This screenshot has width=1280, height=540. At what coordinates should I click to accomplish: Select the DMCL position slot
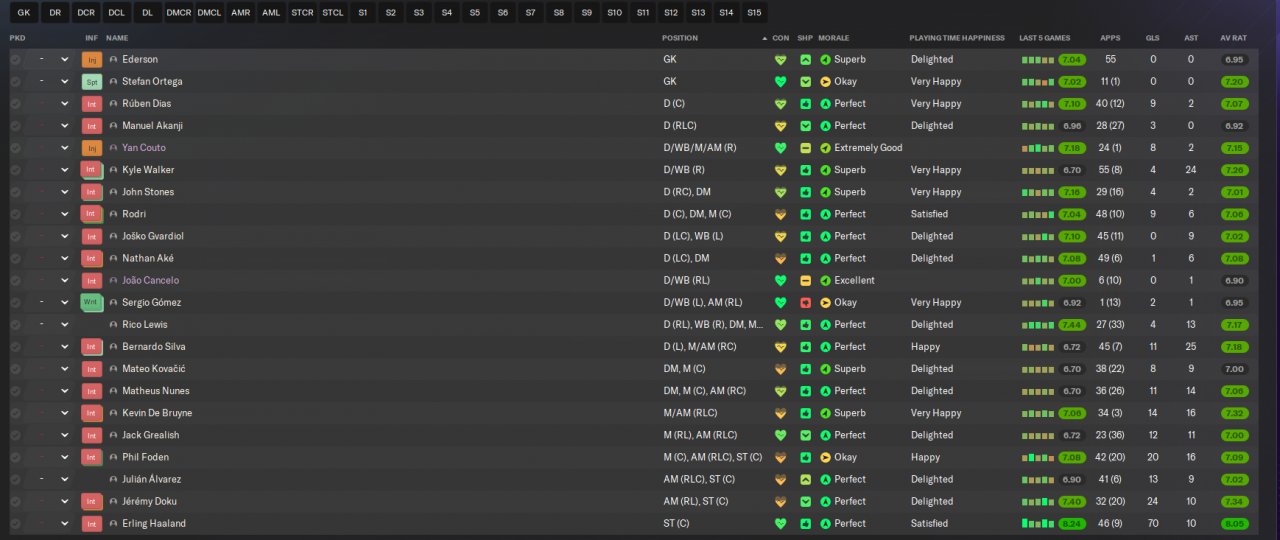point(209,13)
